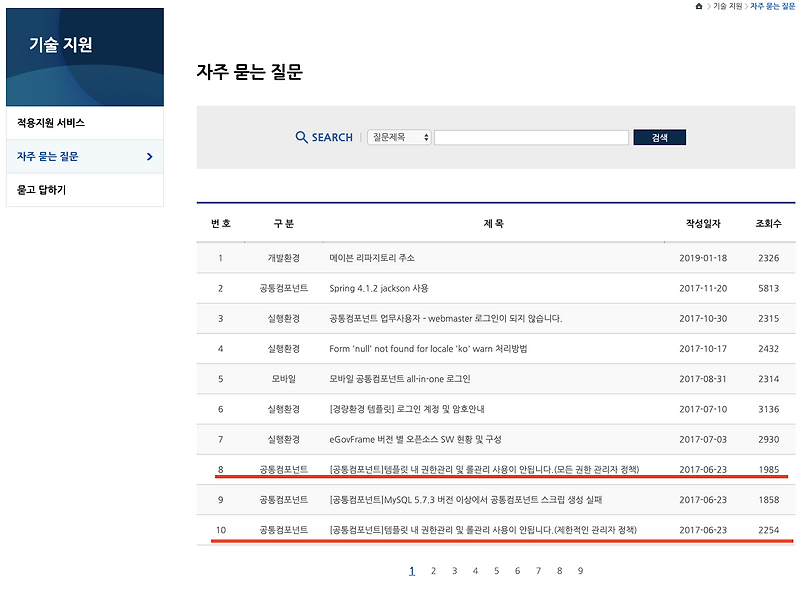Go to page 2 in pagination
Viewport: 800px width, 590px height.
433,571
